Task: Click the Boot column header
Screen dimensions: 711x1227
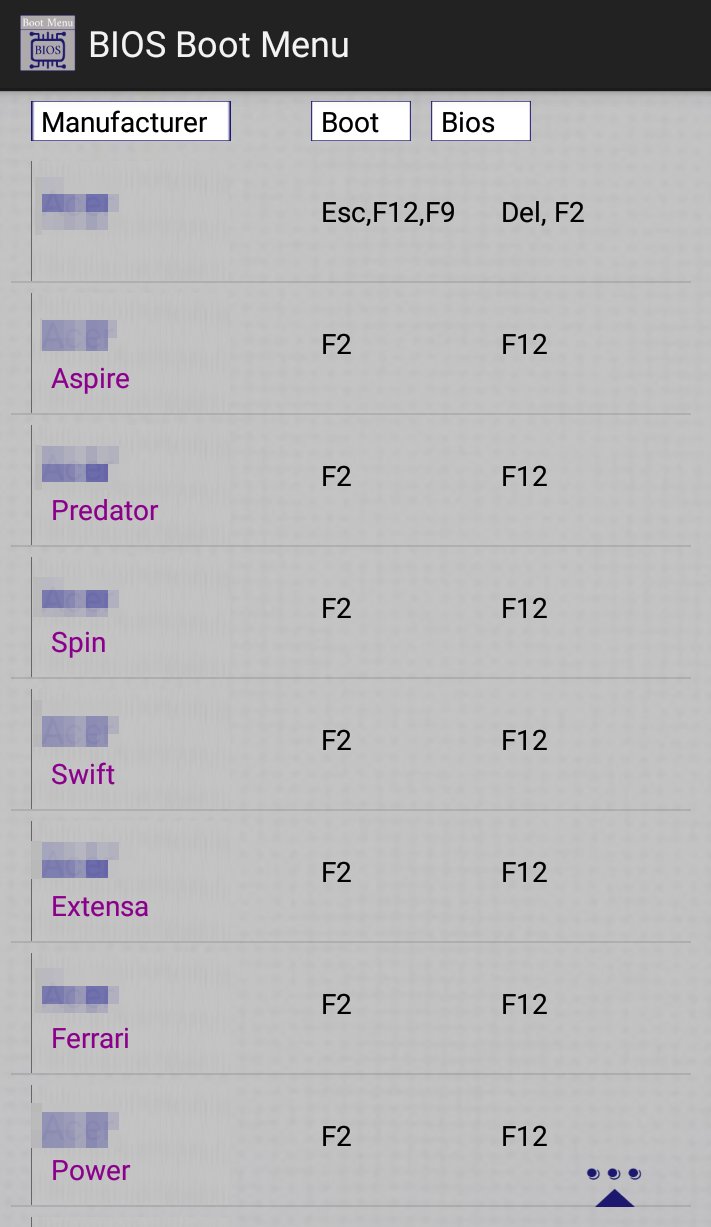Action: [360, 122]
